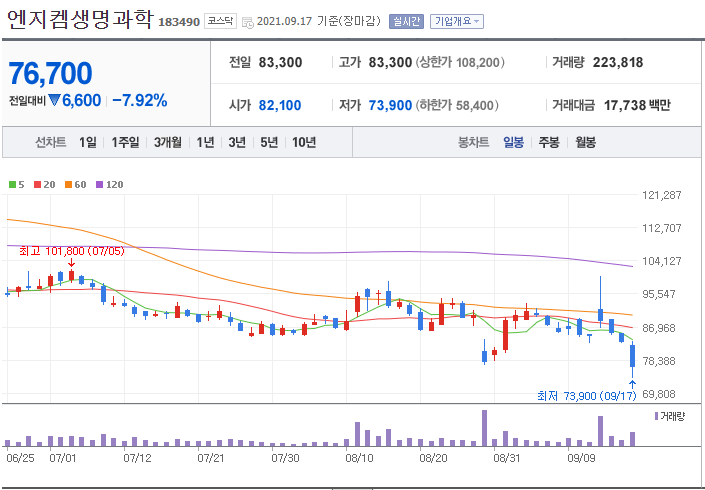This screenshot has height=490, width=705.
Task: Click the 121,287 price axis label
Action: pos(662,196)
